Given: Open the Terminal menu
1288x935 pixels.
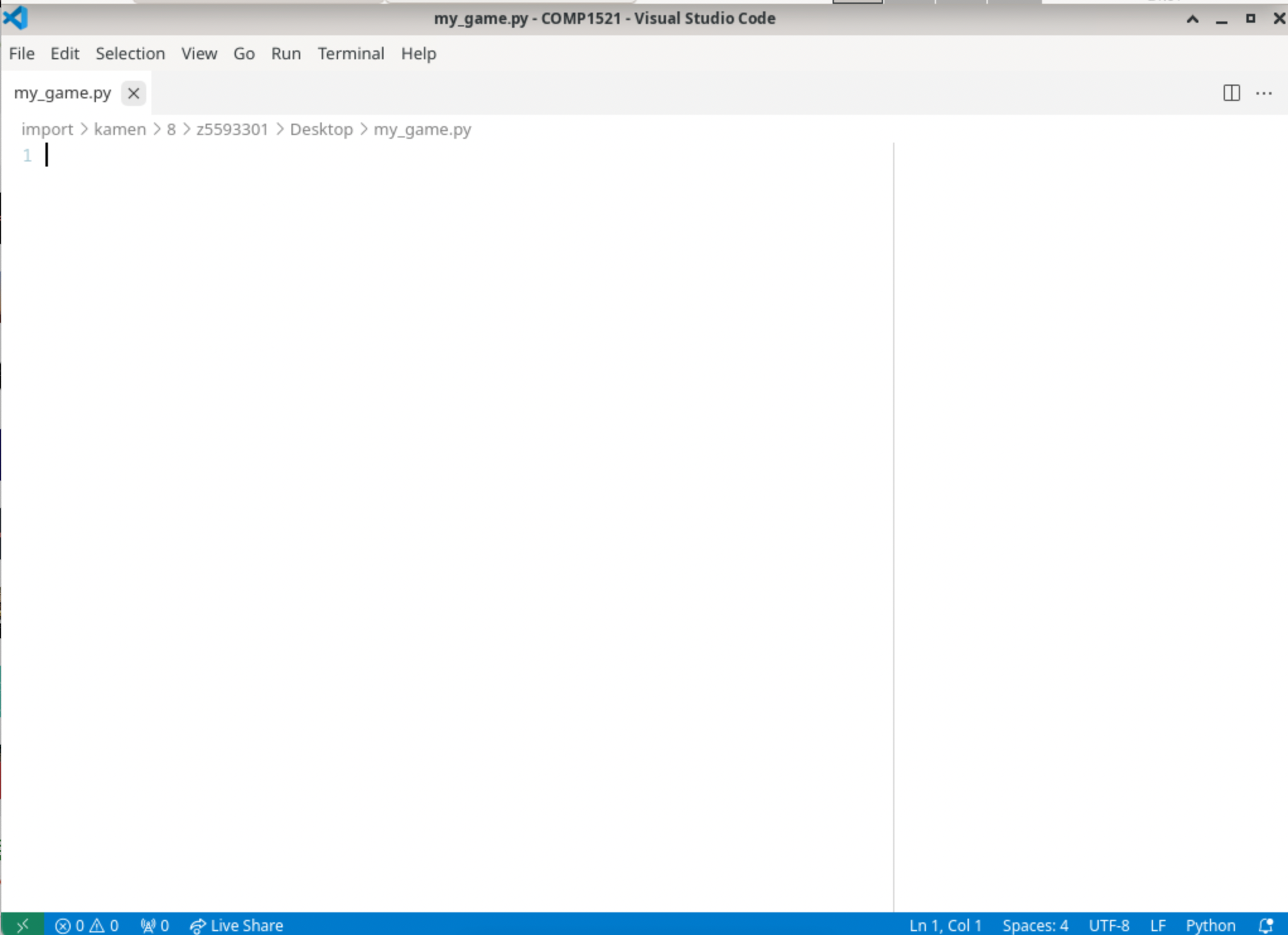Looking at the screenshot, I should pyautogui.click(x=351, y=54).
